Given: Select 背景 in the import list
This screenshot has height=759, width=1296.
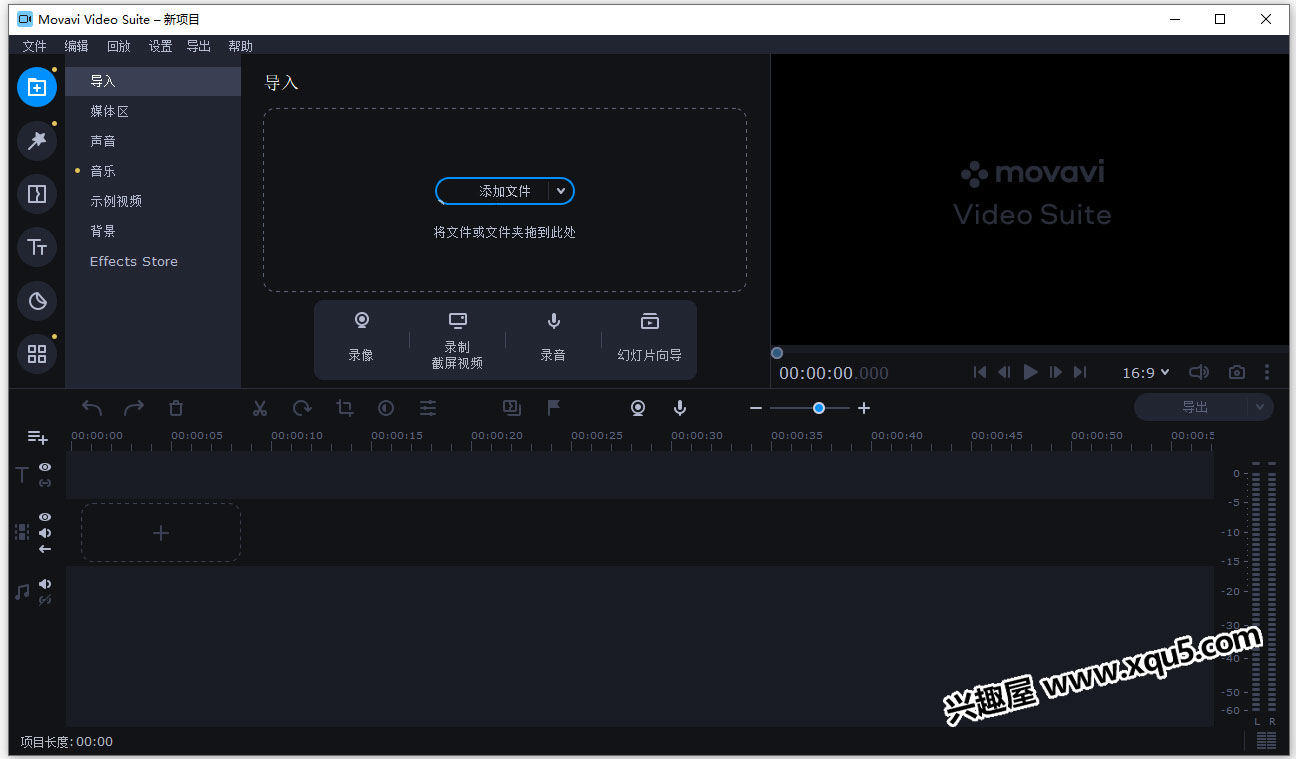Looking at the screenshot, I should click(x=153, y=231).
